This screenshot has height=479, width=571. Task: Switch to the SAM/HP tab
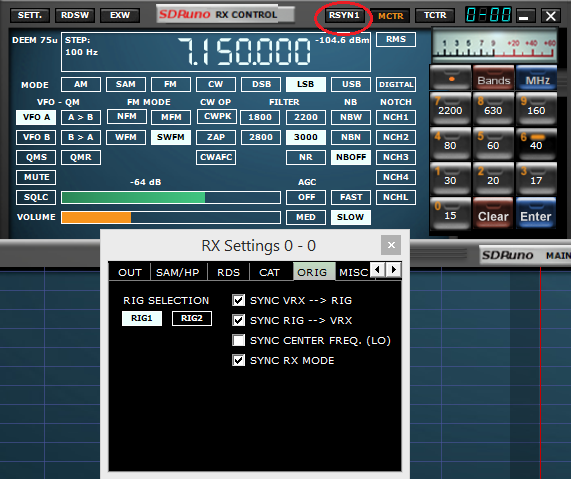pyautogui.click(x=178, y=272)
